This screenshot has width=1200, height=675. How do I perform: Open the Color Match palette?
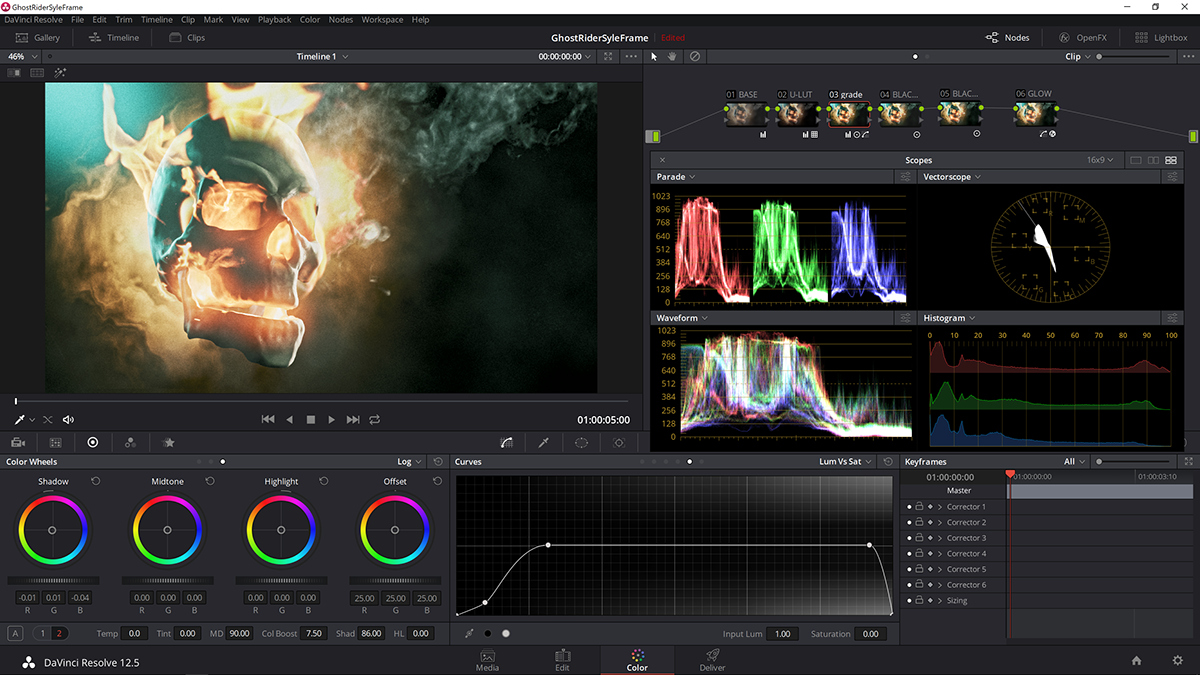(x=56, y=442)
